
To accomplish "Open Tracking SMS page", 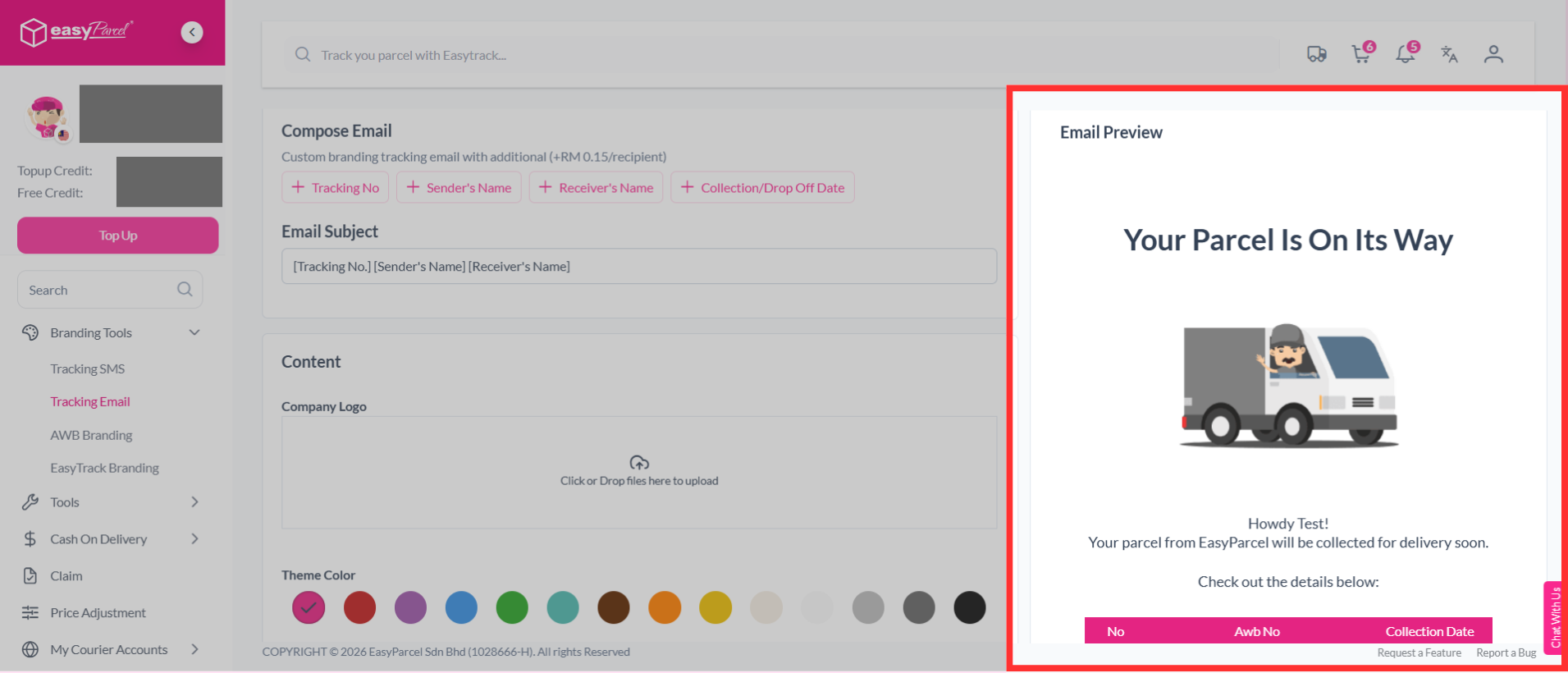I will click(x=88, y=369).
